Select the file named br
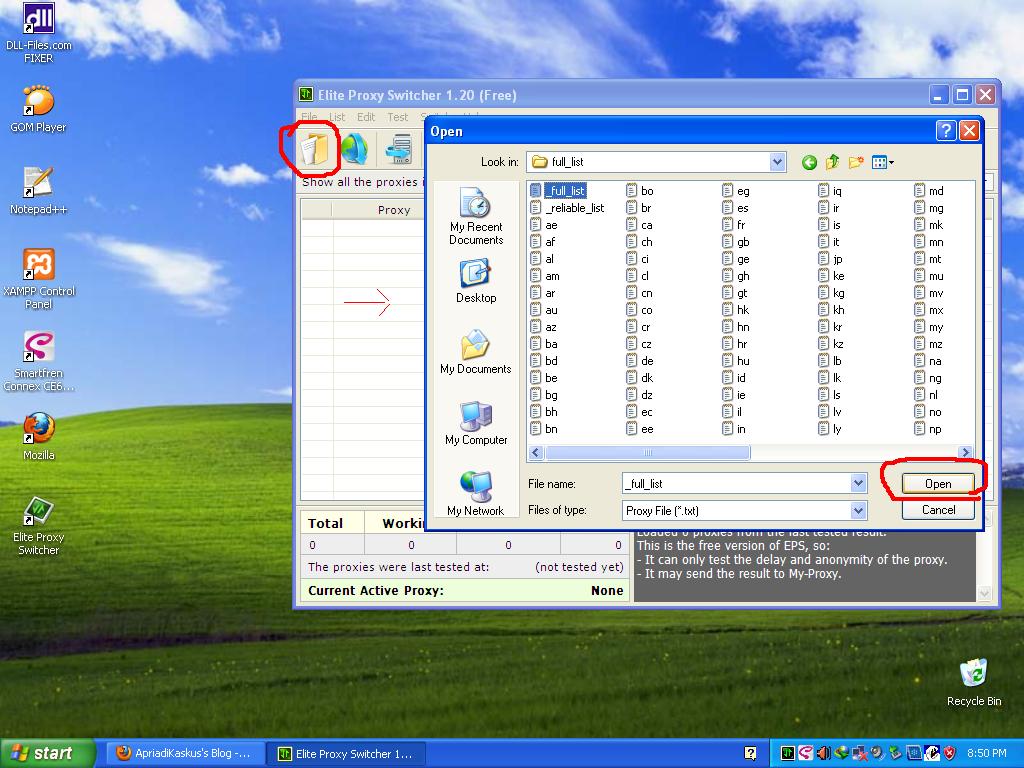The image size is (1024, 768). pos(639,208)
